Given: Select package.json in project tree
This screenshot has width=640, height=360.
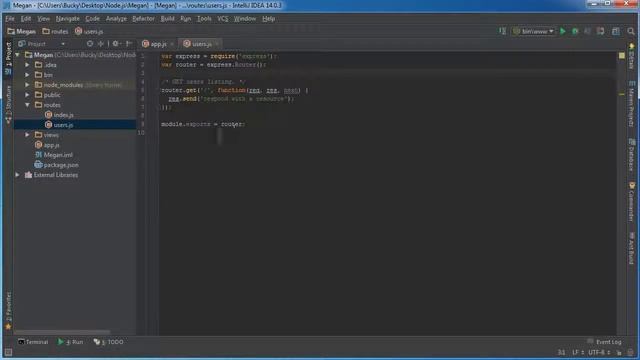Looking at the screenshot, I should [57, 165].
